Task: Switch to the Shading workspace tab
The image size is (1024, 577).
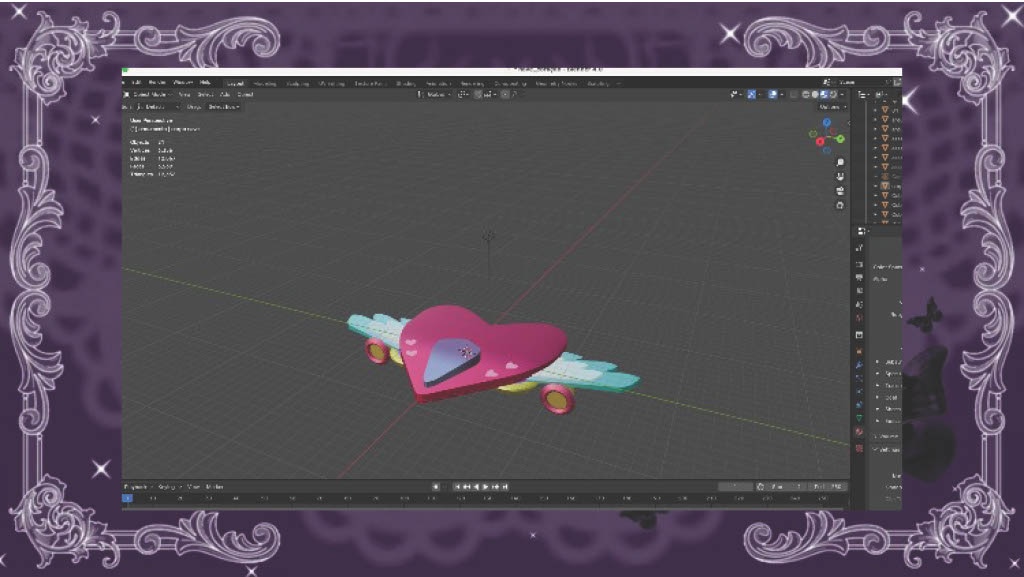Action: 406,84
